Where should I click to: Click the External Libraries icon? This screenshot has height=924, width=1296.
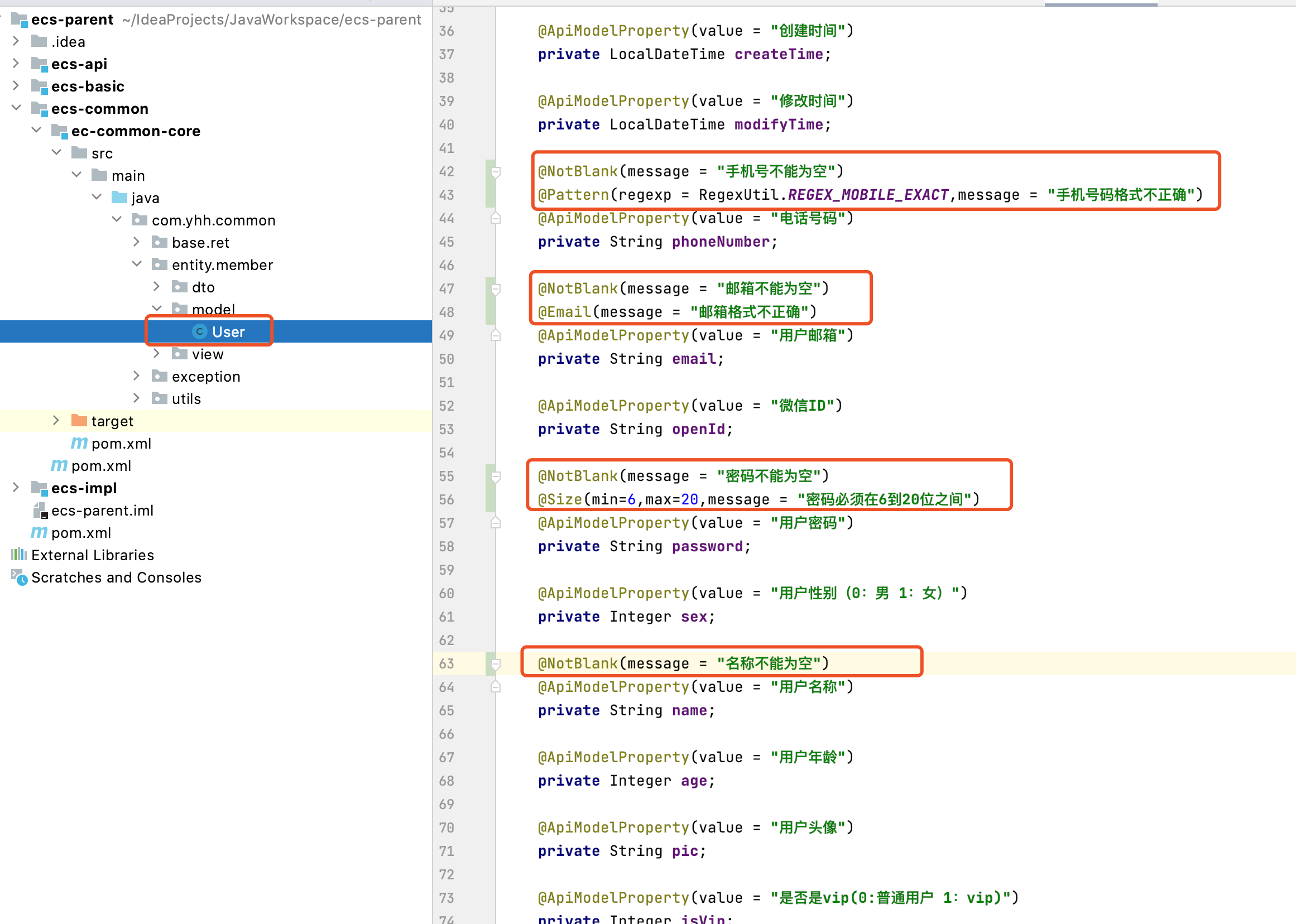pyautogui.click(x=18, y=555)
